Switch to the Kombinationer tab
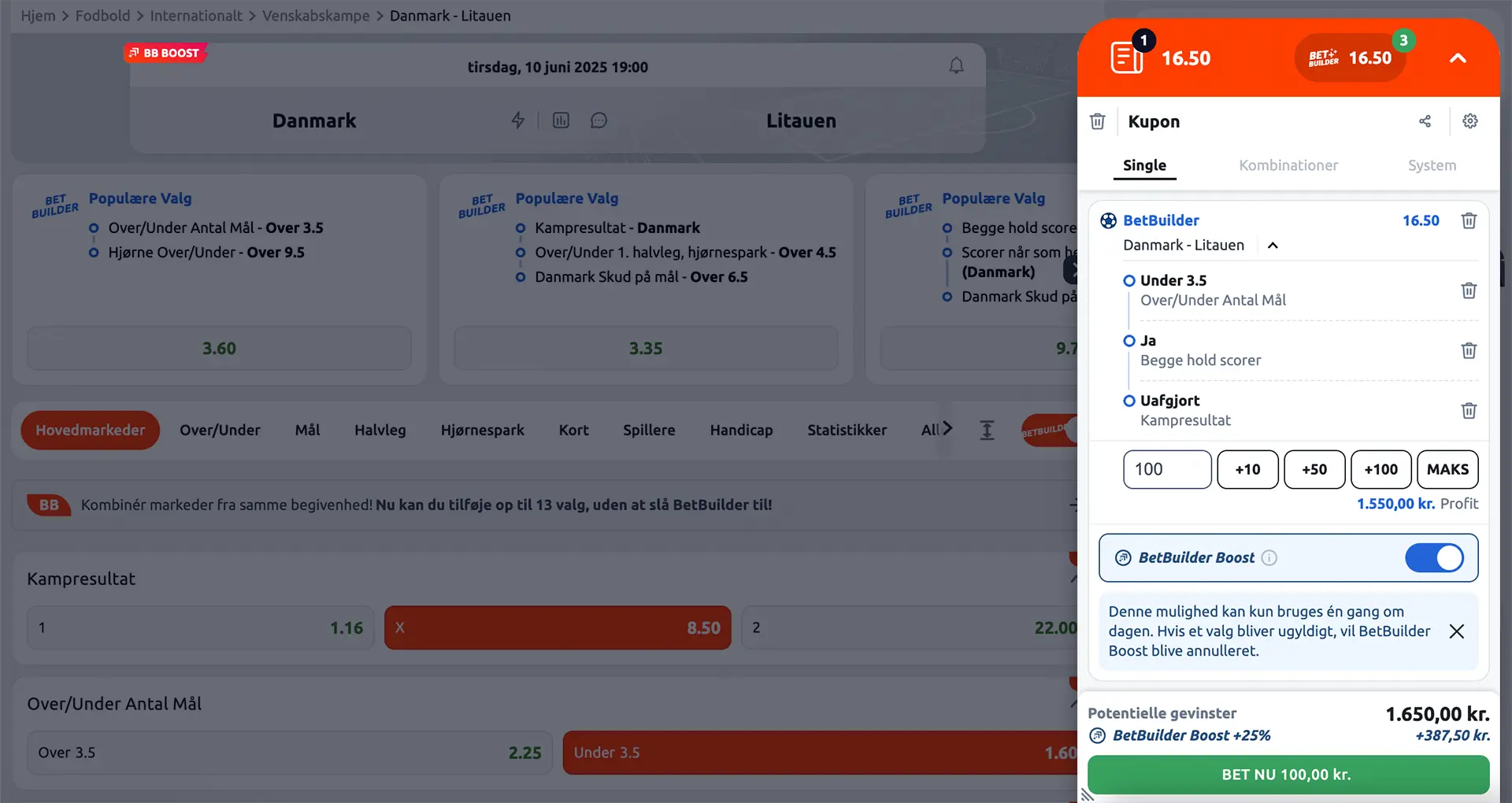 (x=1288, y=165)
